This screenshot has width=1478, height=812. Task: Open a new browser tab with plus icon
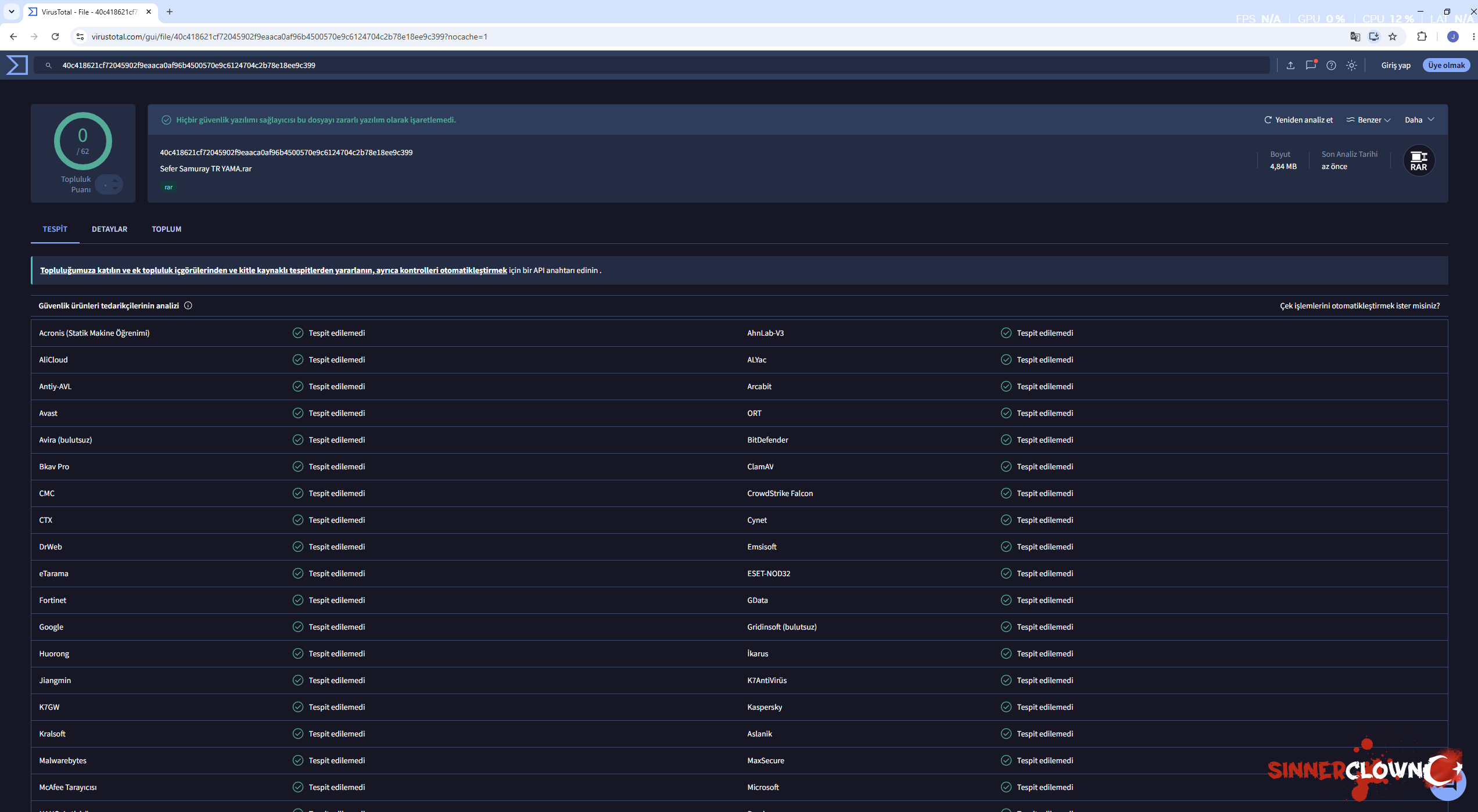170,12
